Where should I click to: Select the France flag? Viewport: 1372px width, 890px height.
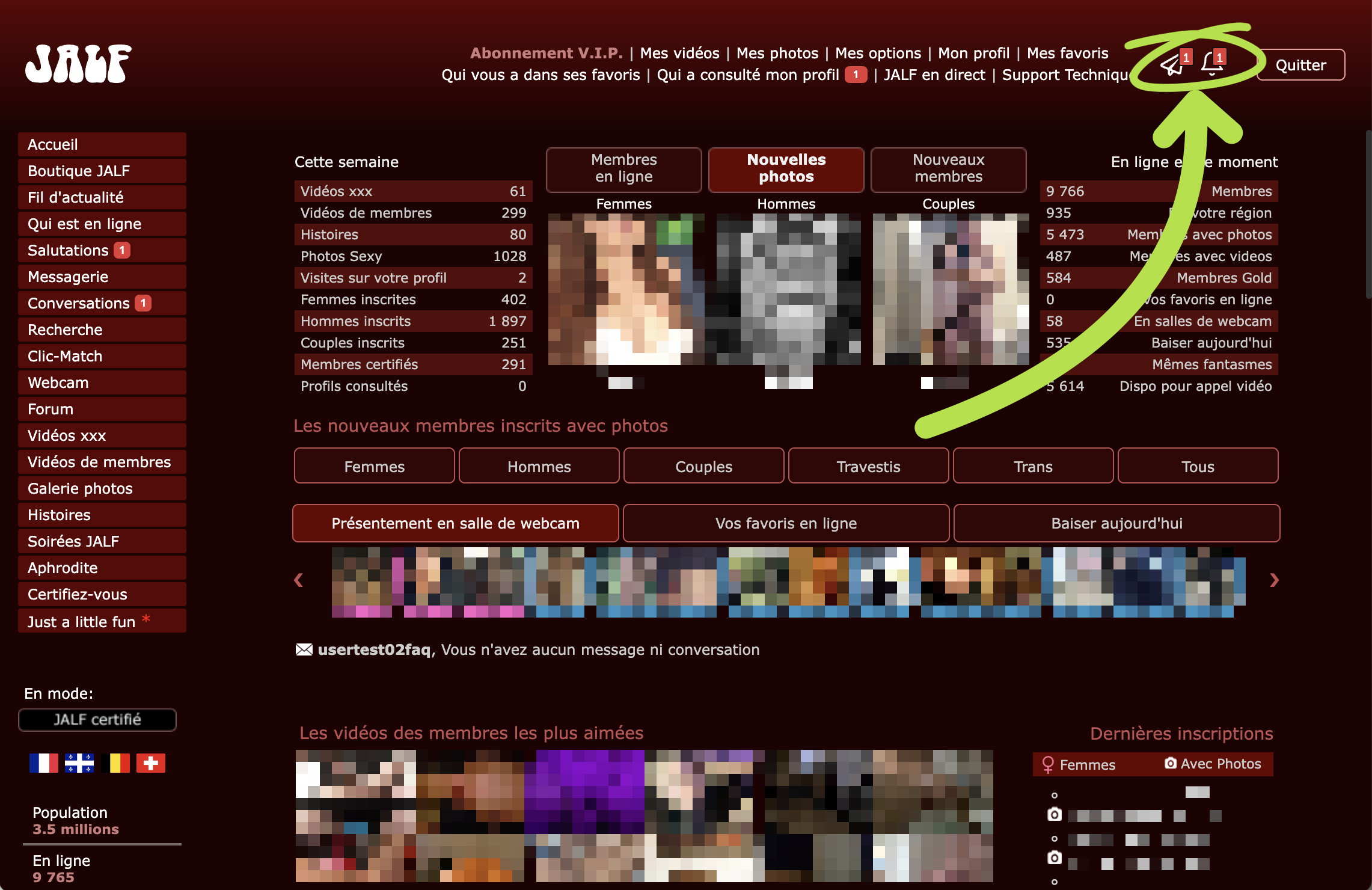(44, 763)
